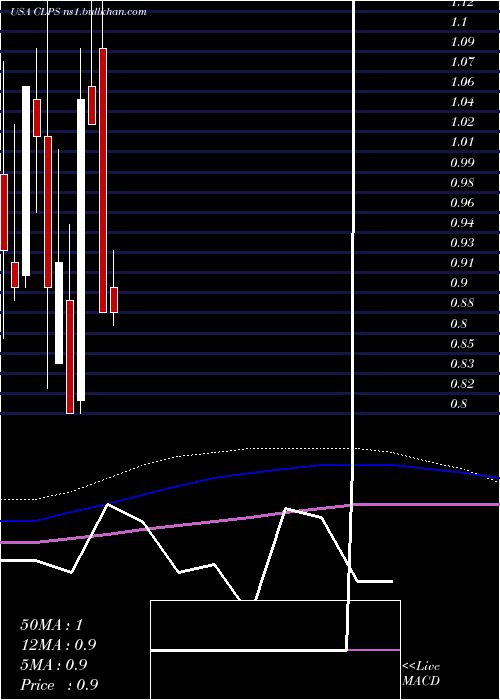
Task: Select the 1.01 price level label
Action: [x=462, y=142]
